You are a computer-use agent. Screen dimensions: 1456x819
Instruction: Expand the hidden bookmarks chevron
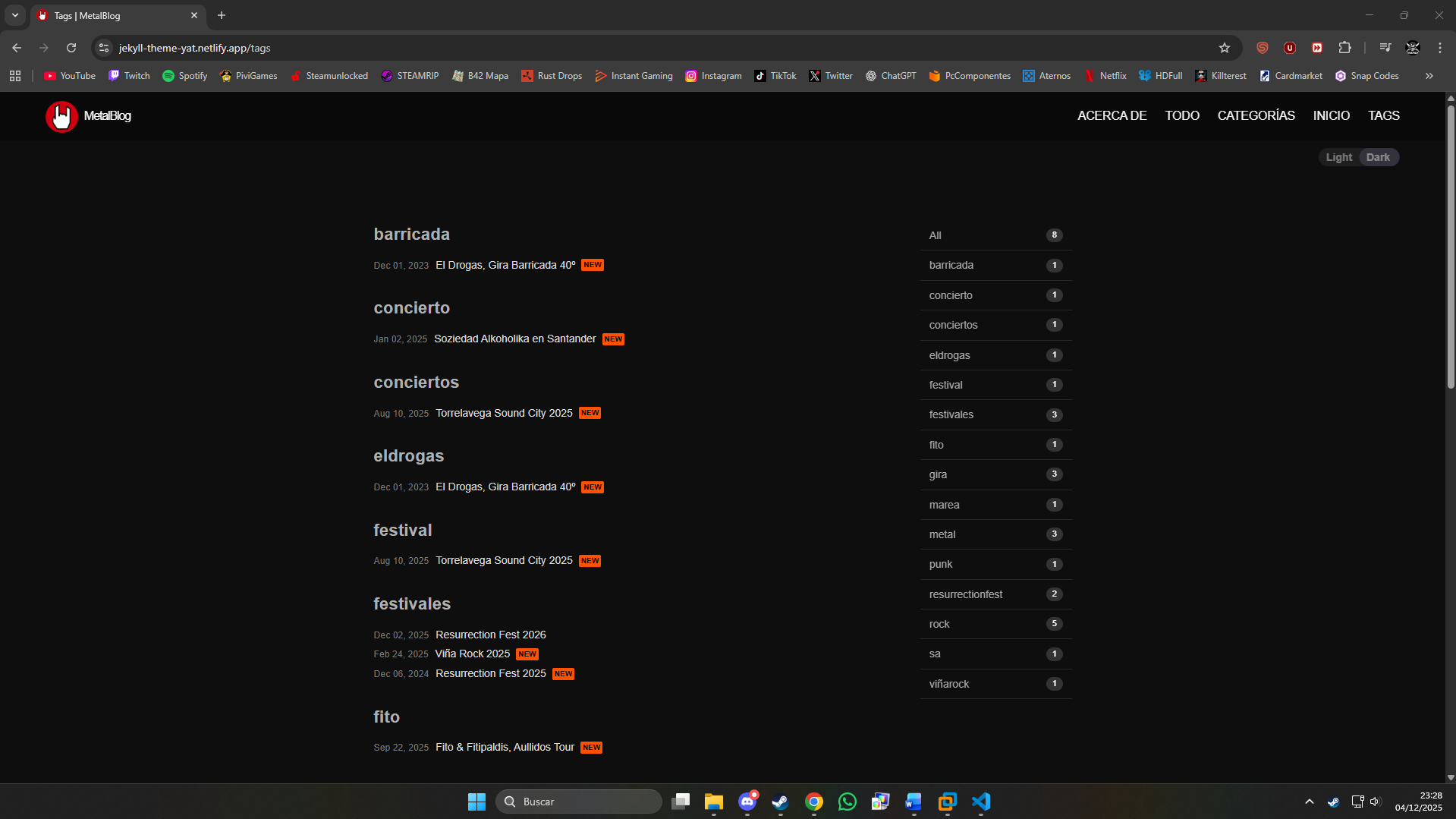[1429, 76]
